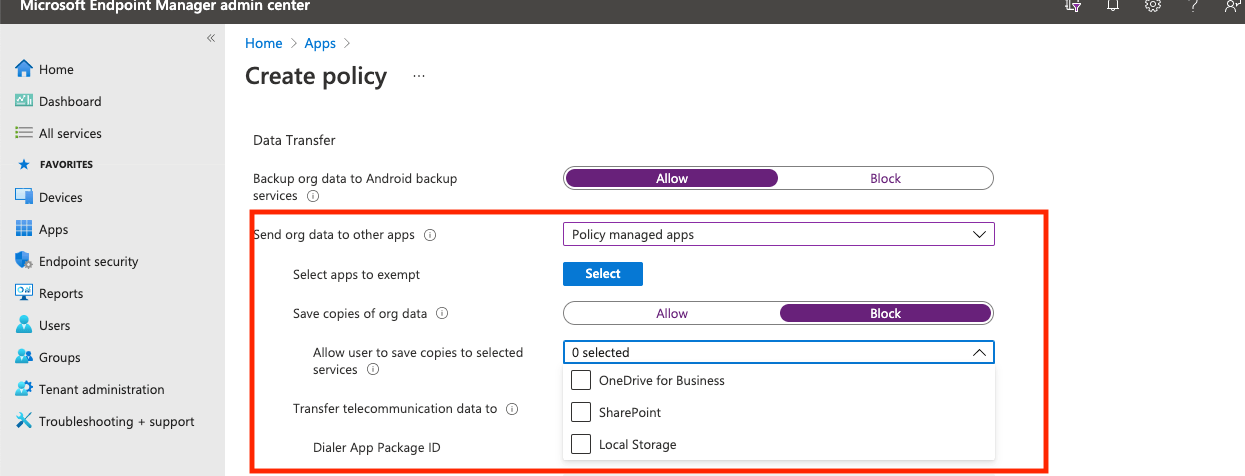Show info for Save copies of org data
The width and height of the screenshot is (1245, 476).
442,313
